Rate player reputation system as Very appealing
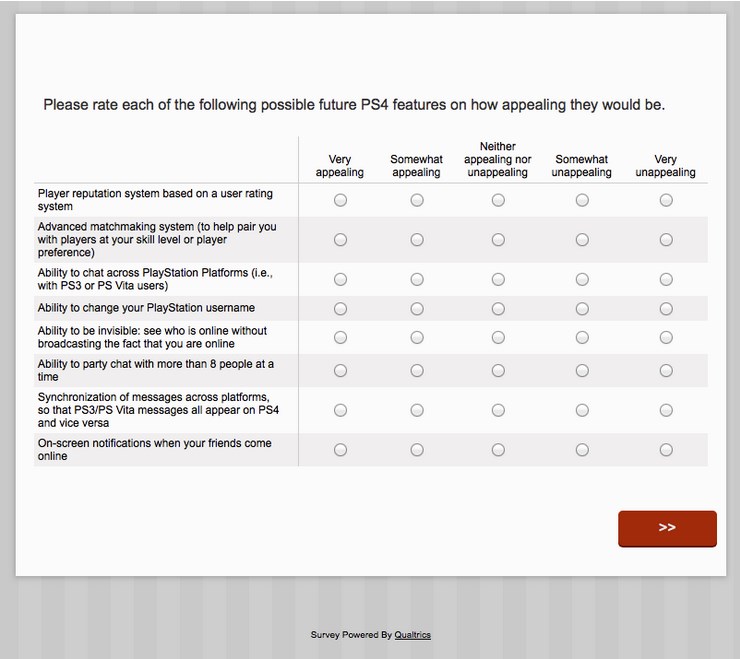The image size is (740, 659). click(x=340, y=200)
